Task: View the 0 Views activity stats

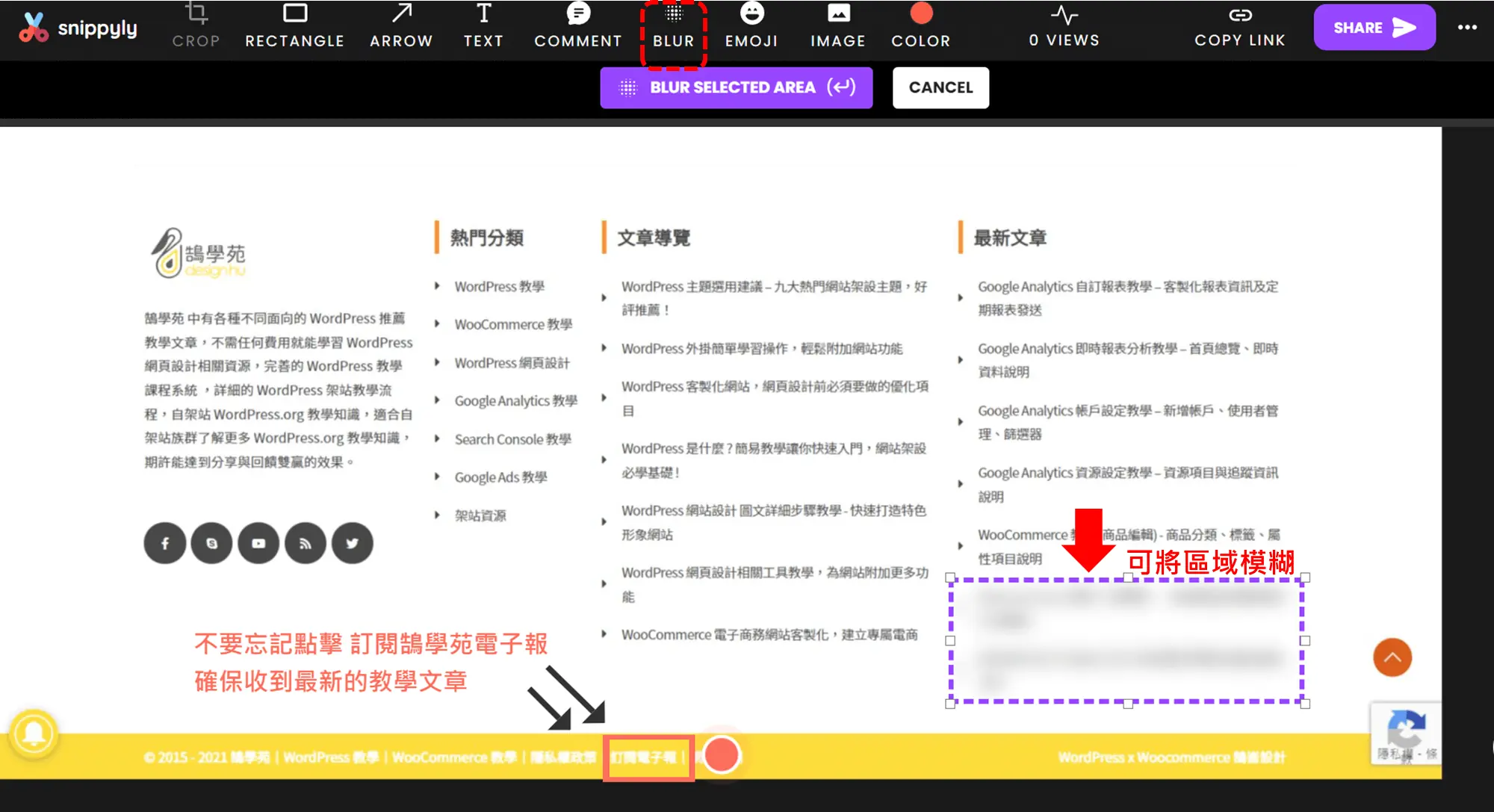Action: pos(1064,26)
